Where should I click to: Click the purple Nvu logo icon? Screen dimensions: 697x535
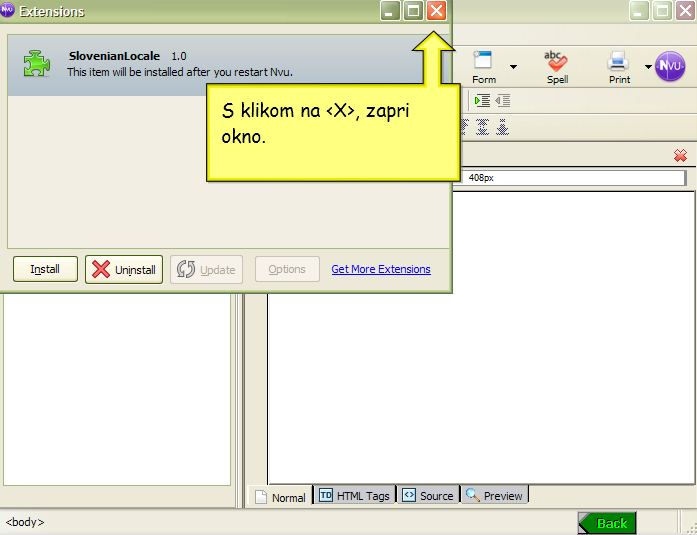pyautogui.click(x=669, y=67)
